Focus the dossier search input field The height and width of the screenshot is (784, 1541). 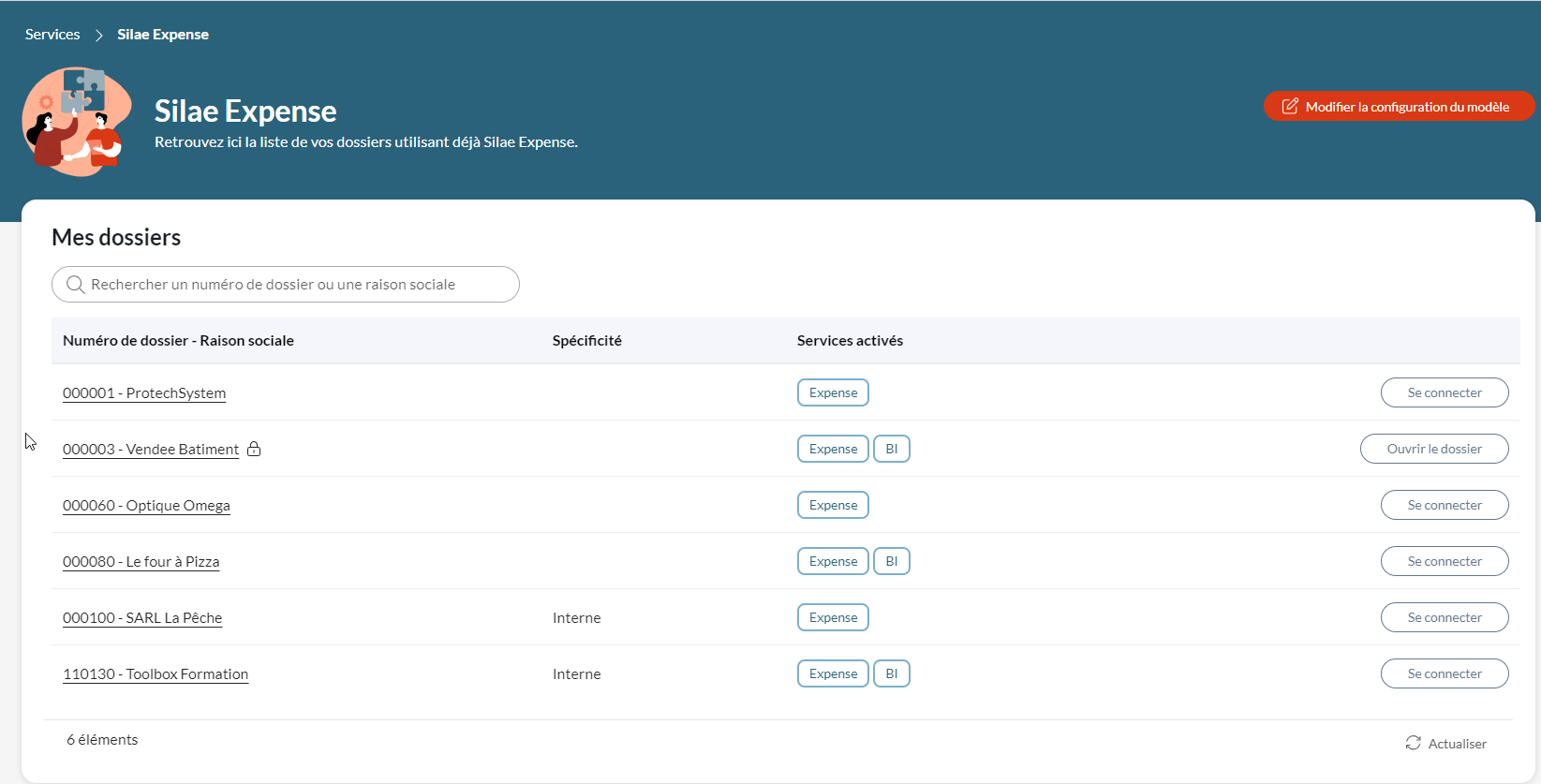(286, 285)
